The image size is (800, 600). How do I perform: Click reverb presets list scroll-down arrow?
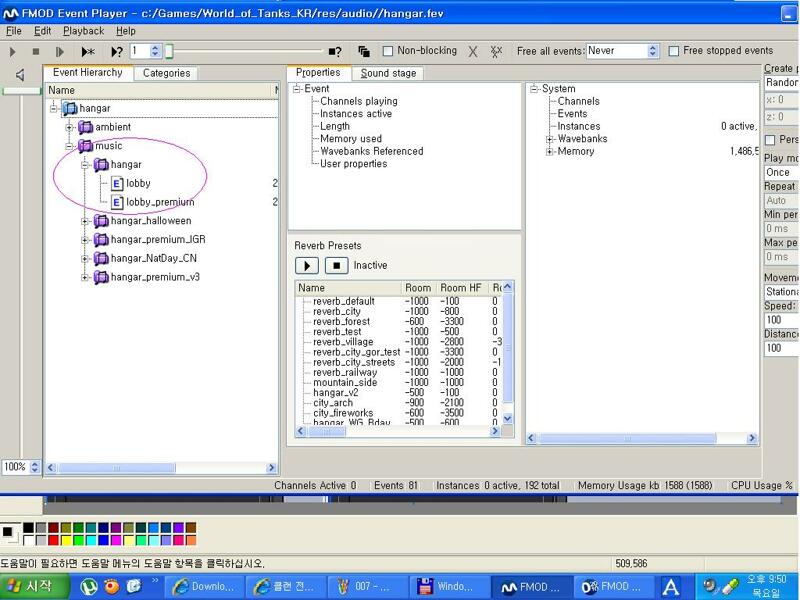507,418
